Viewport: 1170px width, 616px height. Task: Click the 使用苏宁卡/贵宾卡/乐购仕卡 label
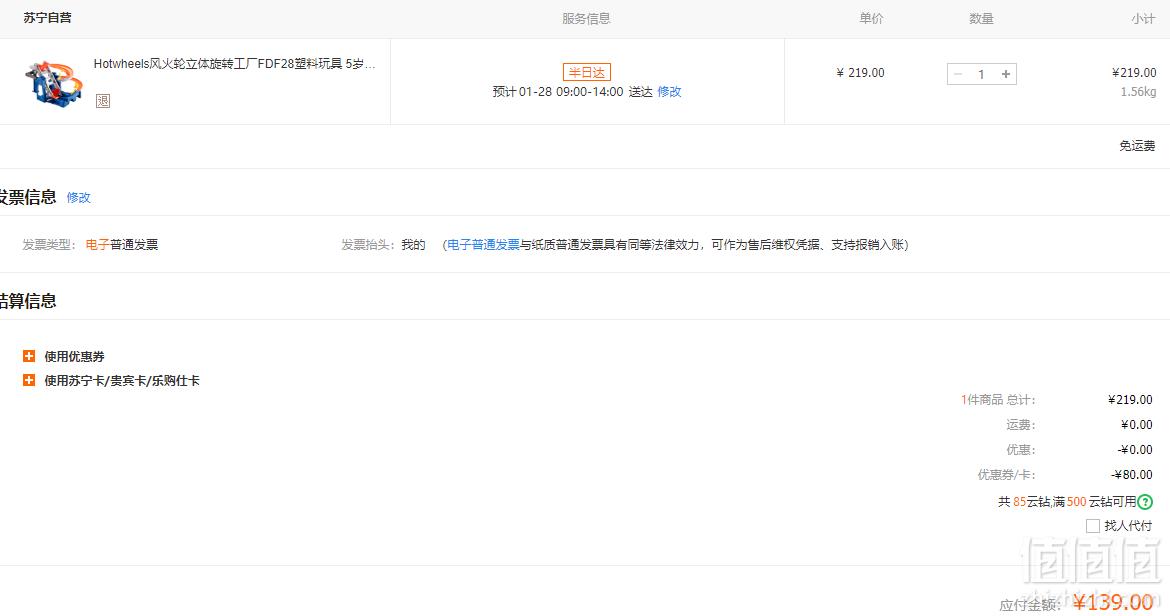coord(122,380)
